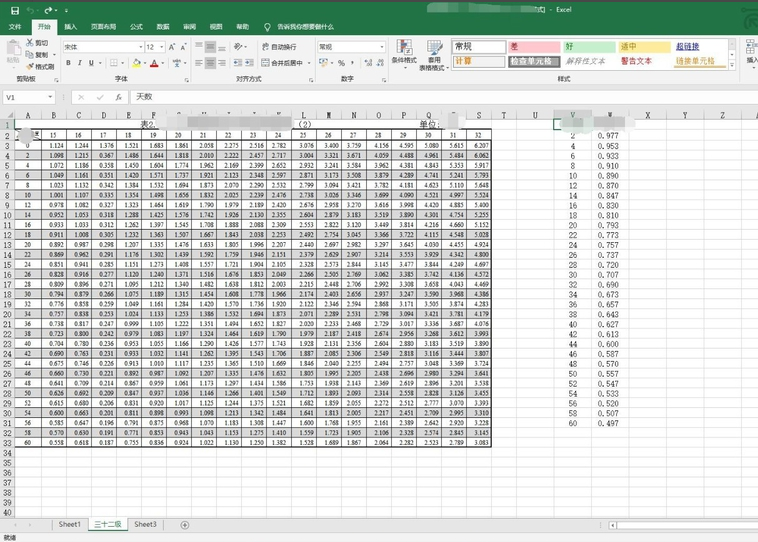This screenshot has height=542, width=758.
Task: Toggle Underline formatting (U)
Action: (91, 63)
